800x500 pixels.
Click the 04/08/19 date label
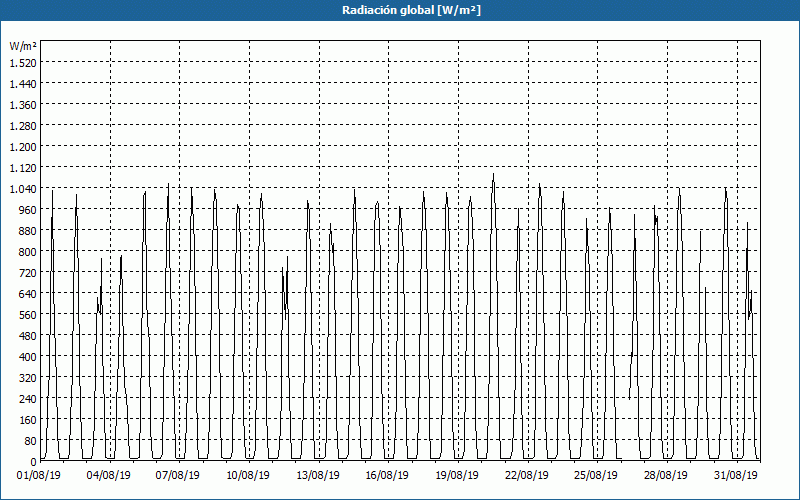[109, 476]
